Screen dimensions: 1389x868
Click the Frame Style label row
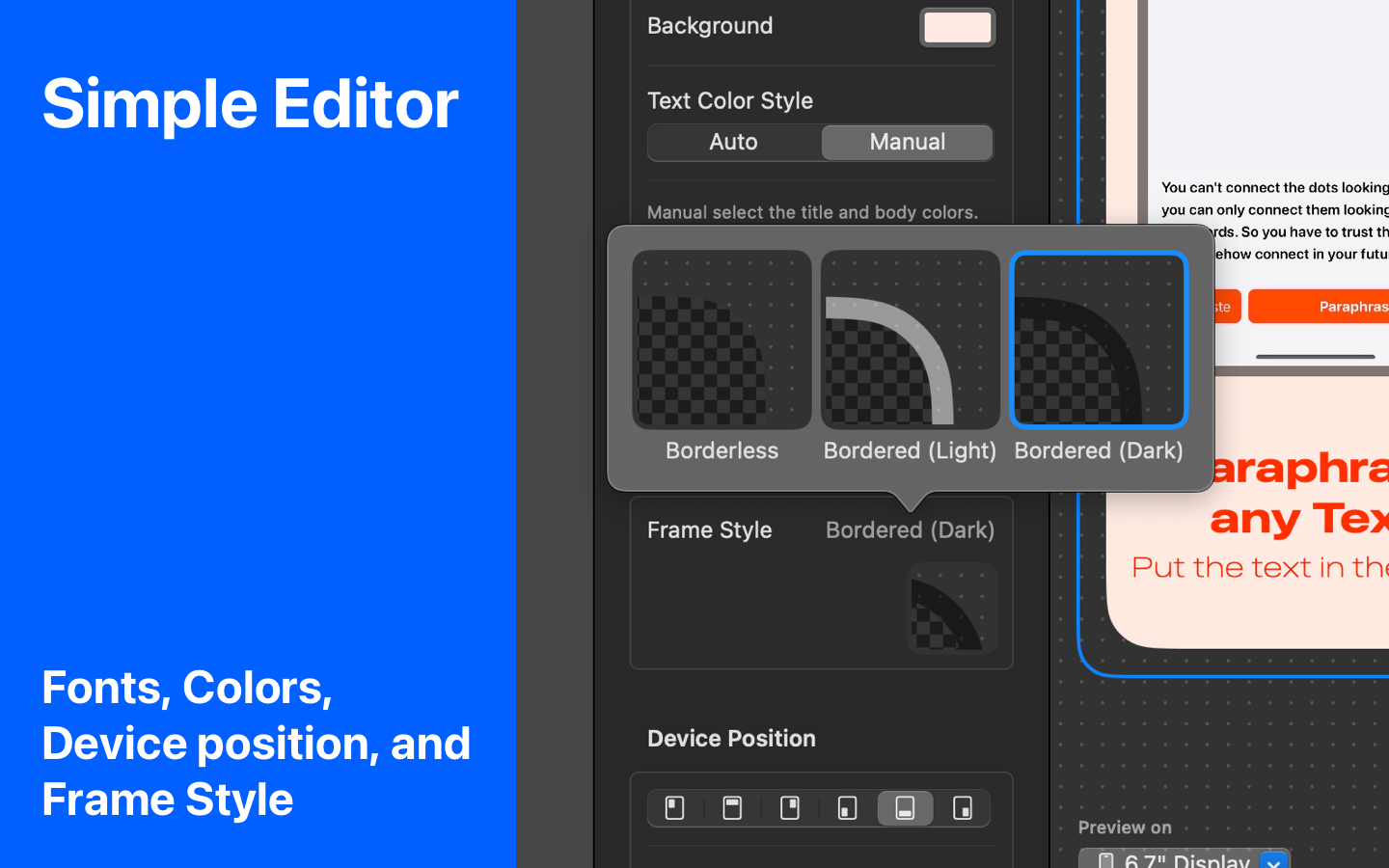click(x=821, y=529)
